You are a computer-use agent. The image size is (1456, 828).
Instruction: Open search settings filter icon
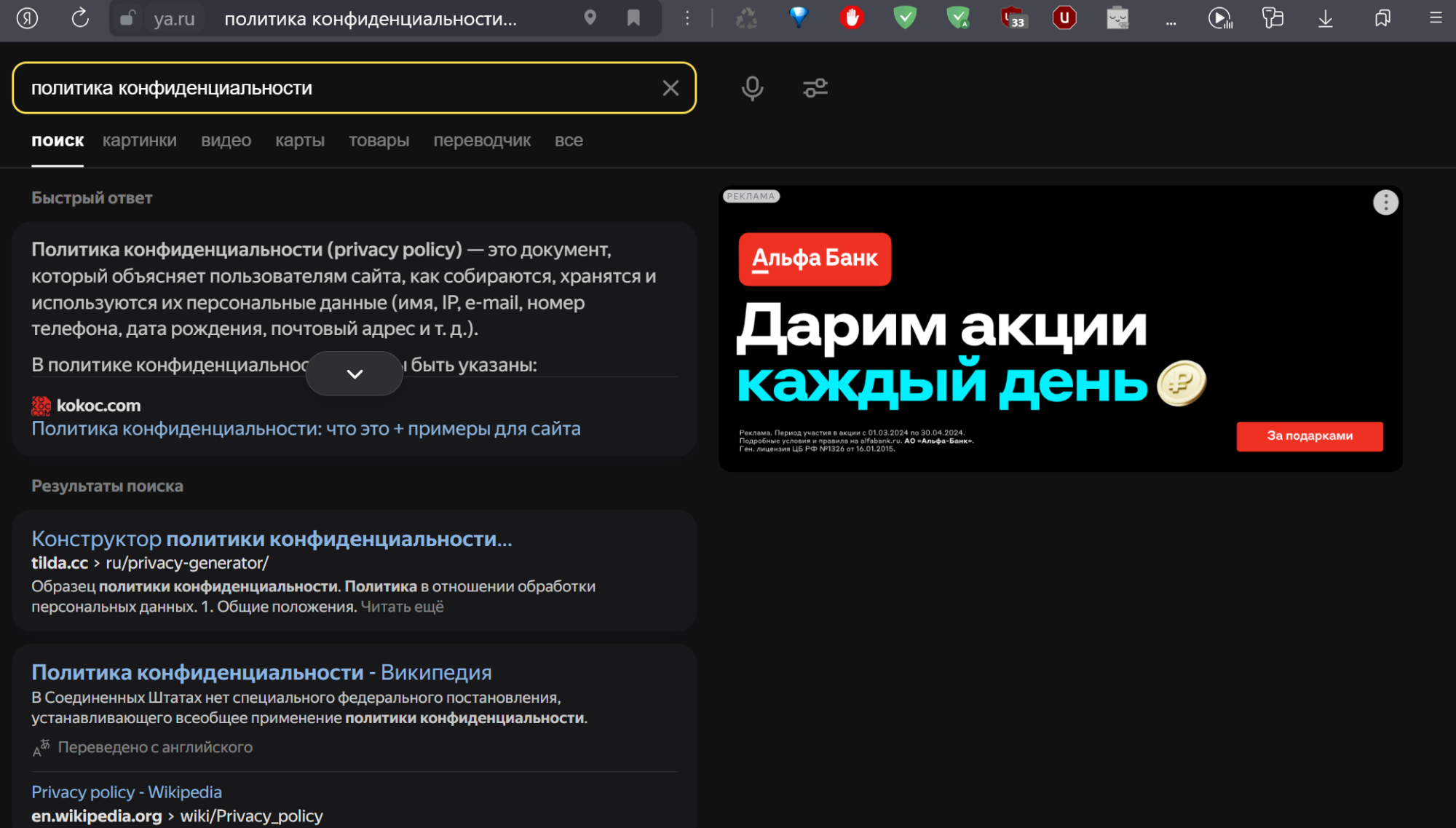(x=815, y=88)
